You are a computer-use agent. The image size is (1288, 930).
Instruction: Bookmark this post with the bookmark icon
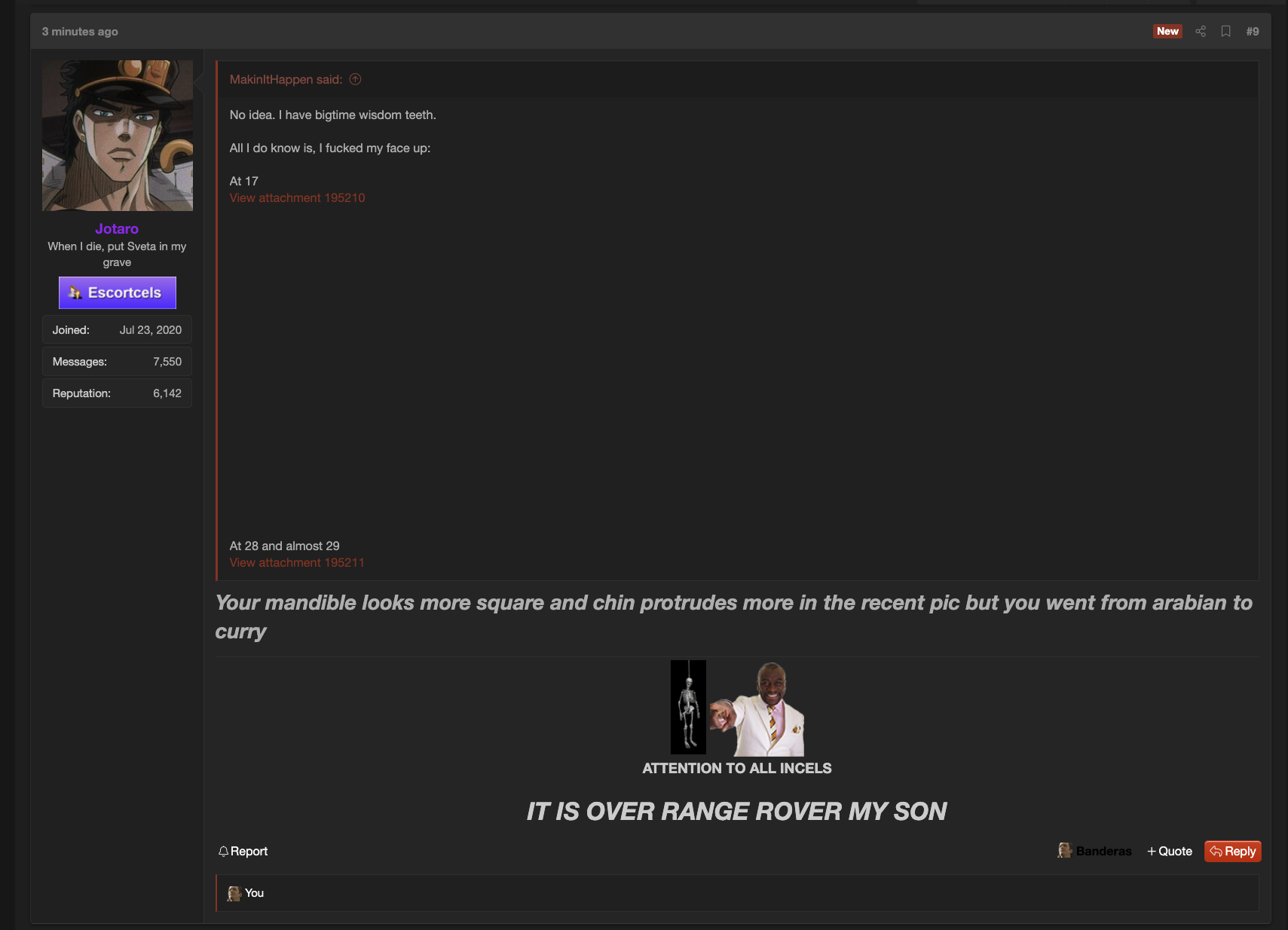point(1226,31)
